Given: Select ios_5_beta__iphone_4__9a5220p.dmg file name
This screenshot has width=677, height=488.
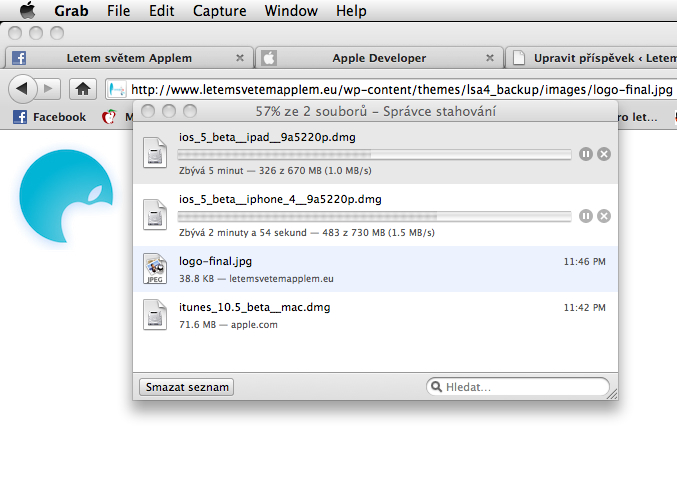Looking at the screenshot, I should click(280, 199).
